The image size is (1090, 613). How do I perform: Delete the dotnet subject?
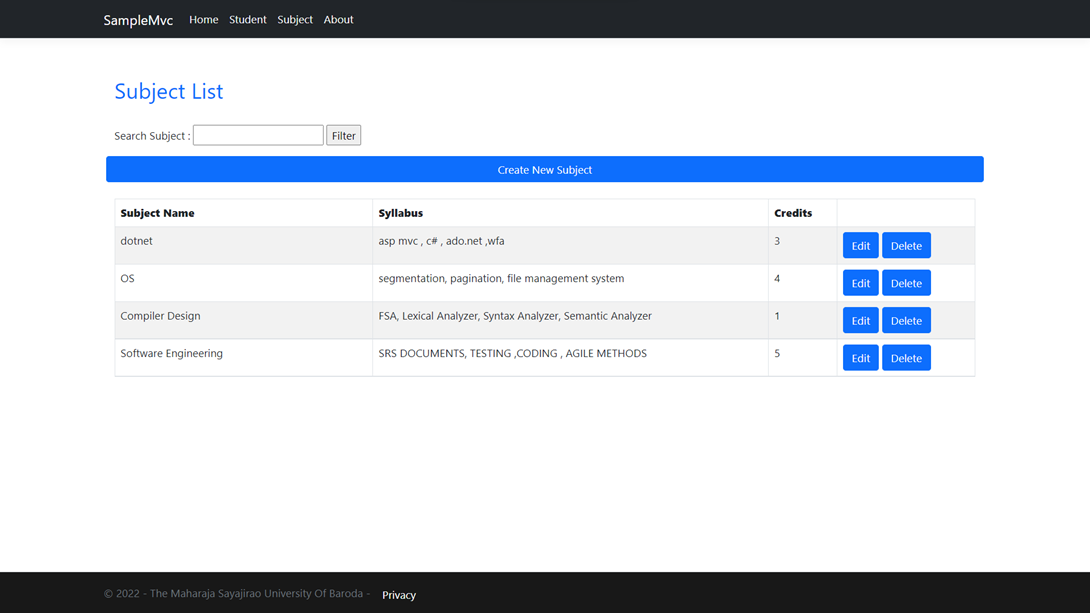pos(906,245)
